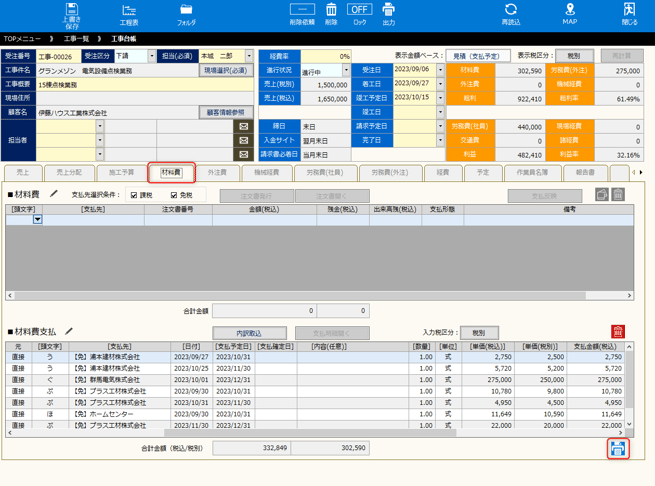Click the 工事一覧 breadcrumb link
655x486 pixels.
coord(76,39)
